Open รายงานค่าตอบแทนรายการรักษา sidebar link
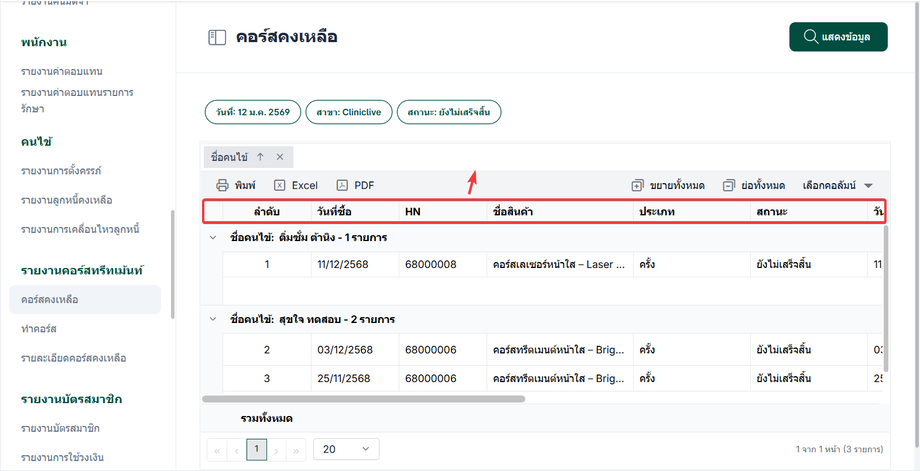Image resolution: width=920 pixels, height=471 pixels. tap(77, 101)
